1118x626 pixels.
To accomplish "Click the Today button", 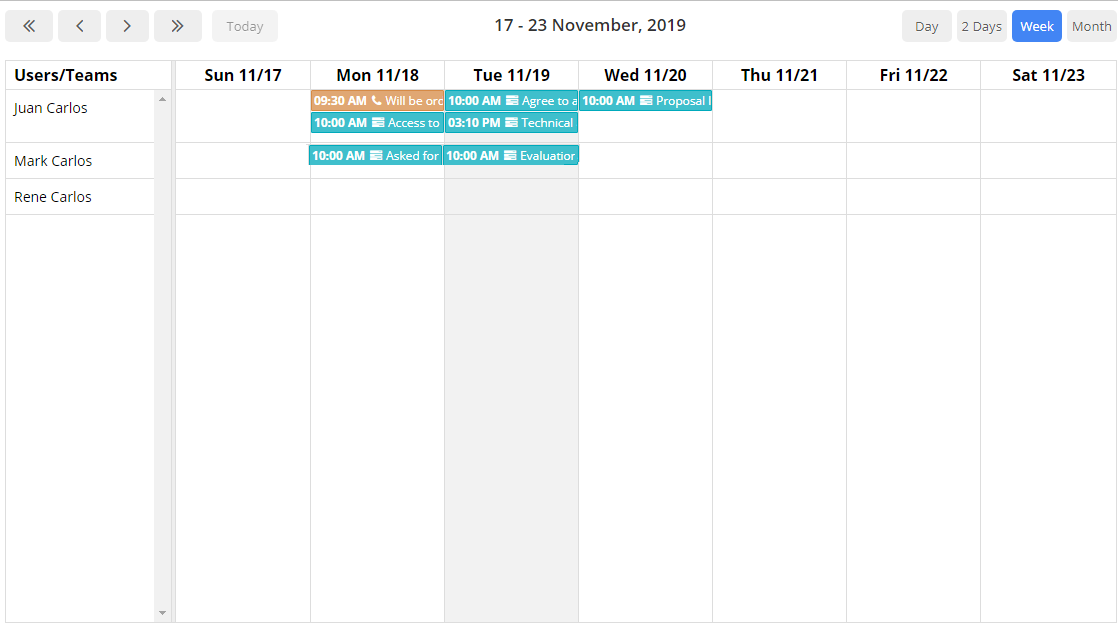I will 244,25.
